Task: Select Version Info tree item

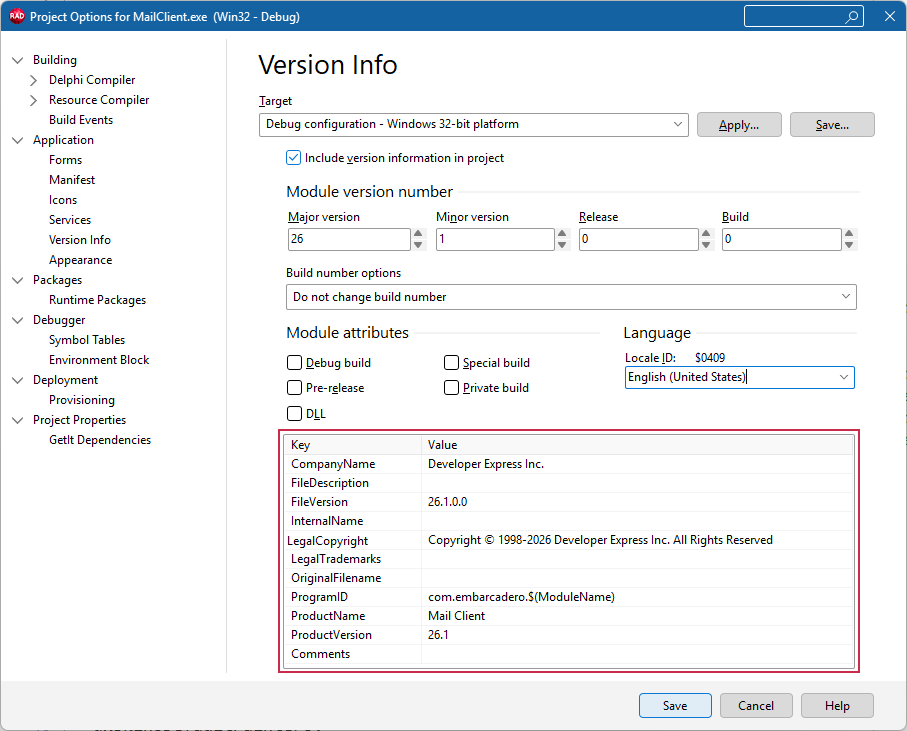Action: 80,239
